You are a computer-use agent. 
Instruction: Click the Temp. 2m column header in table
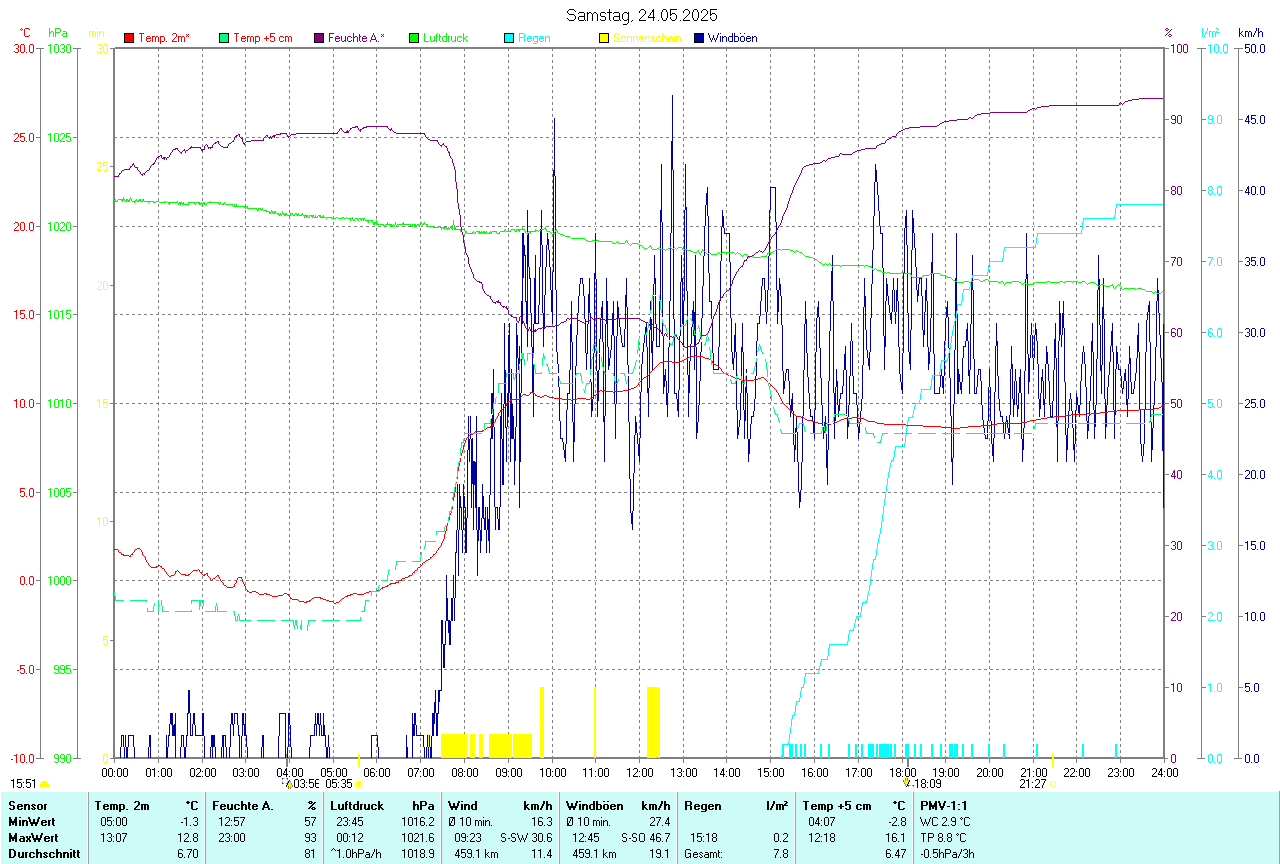(122, 806)
